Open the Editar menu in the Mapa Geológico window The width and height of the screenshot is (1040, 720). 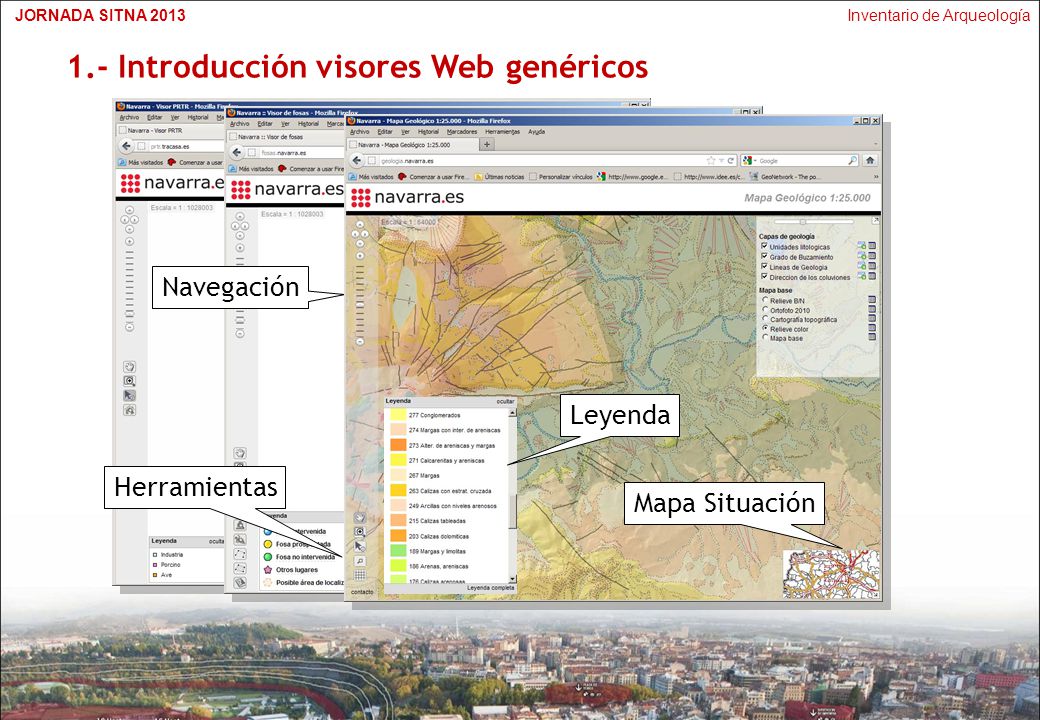point(385,132)
